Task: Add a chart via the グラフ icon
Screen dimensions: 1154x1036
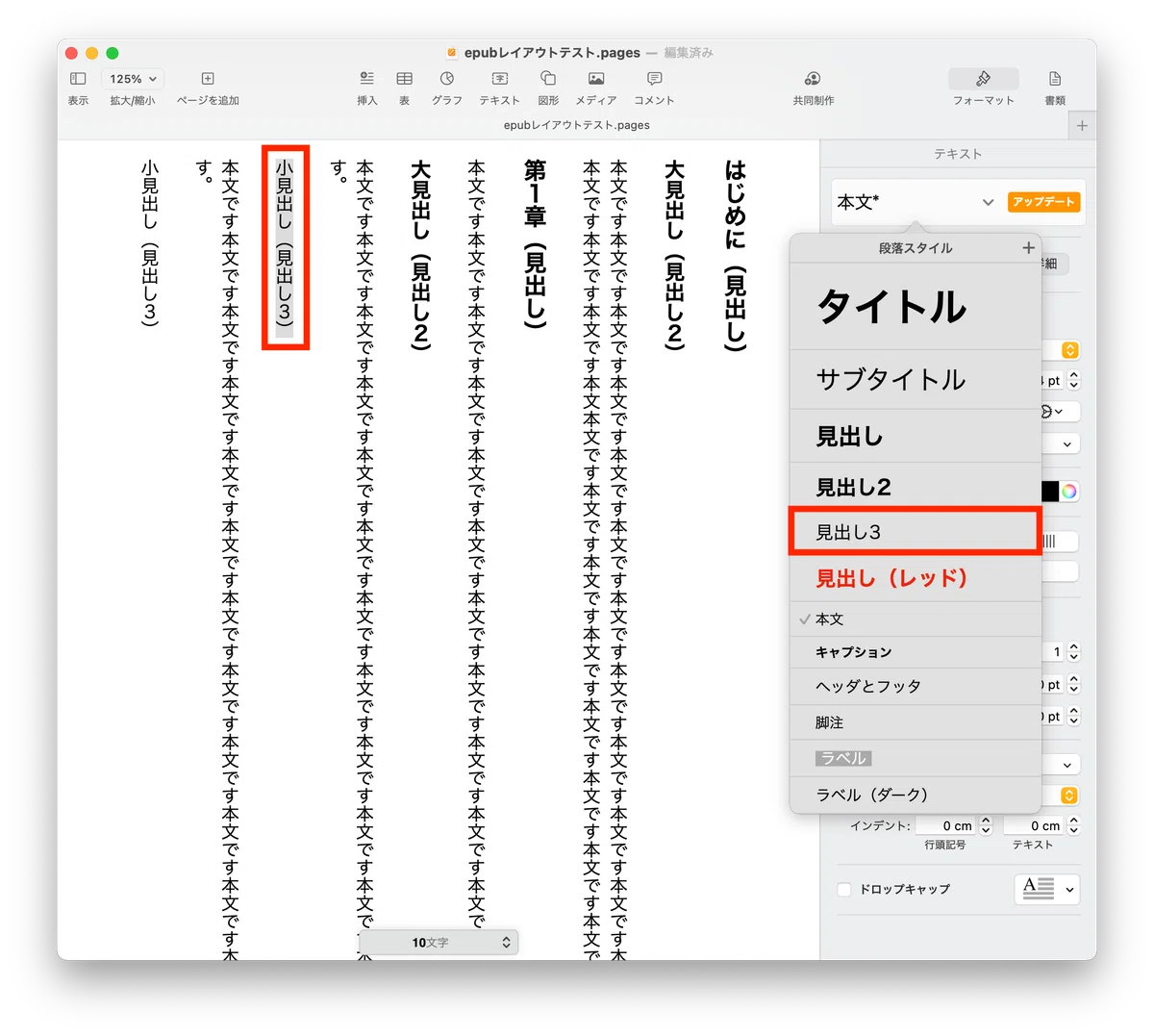Action: pyautogui.click(x=446, y=79)
